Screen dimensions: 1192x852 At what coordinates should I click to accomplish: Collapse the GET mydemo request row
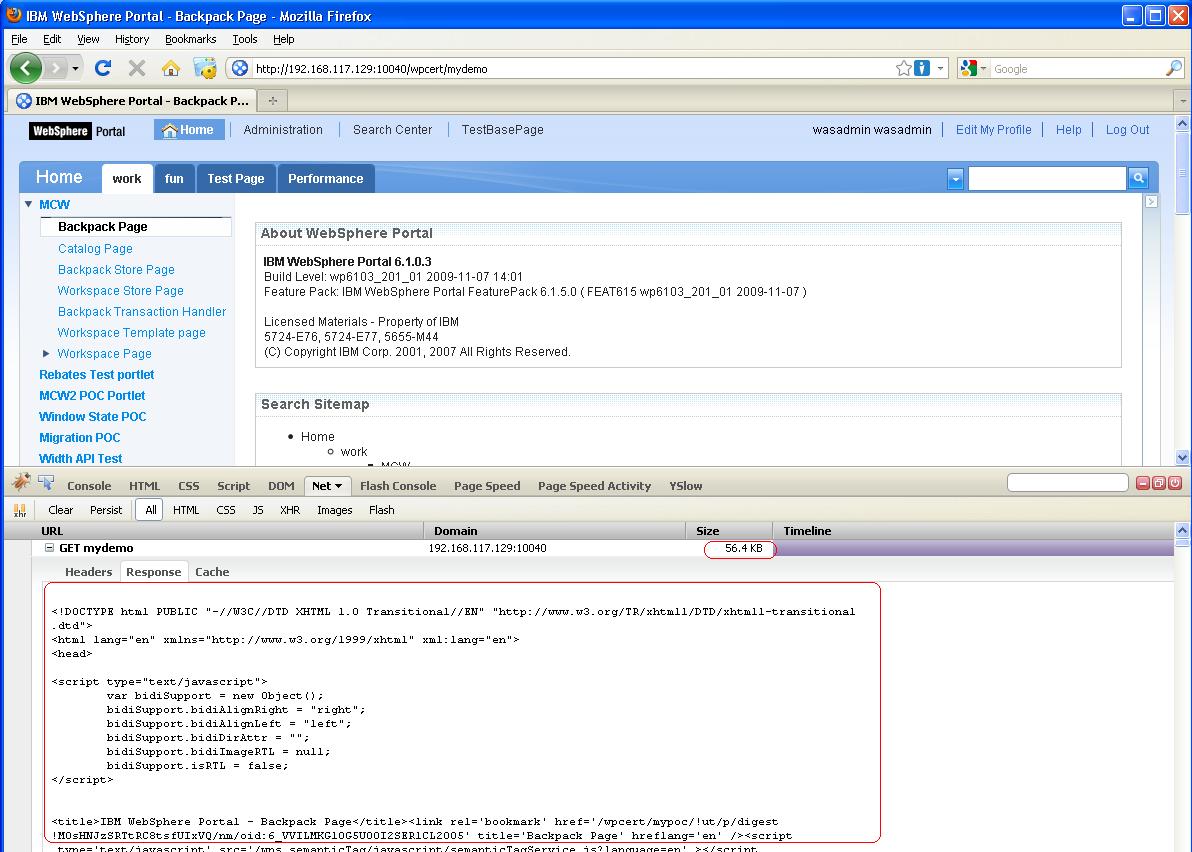coord(49,547)
